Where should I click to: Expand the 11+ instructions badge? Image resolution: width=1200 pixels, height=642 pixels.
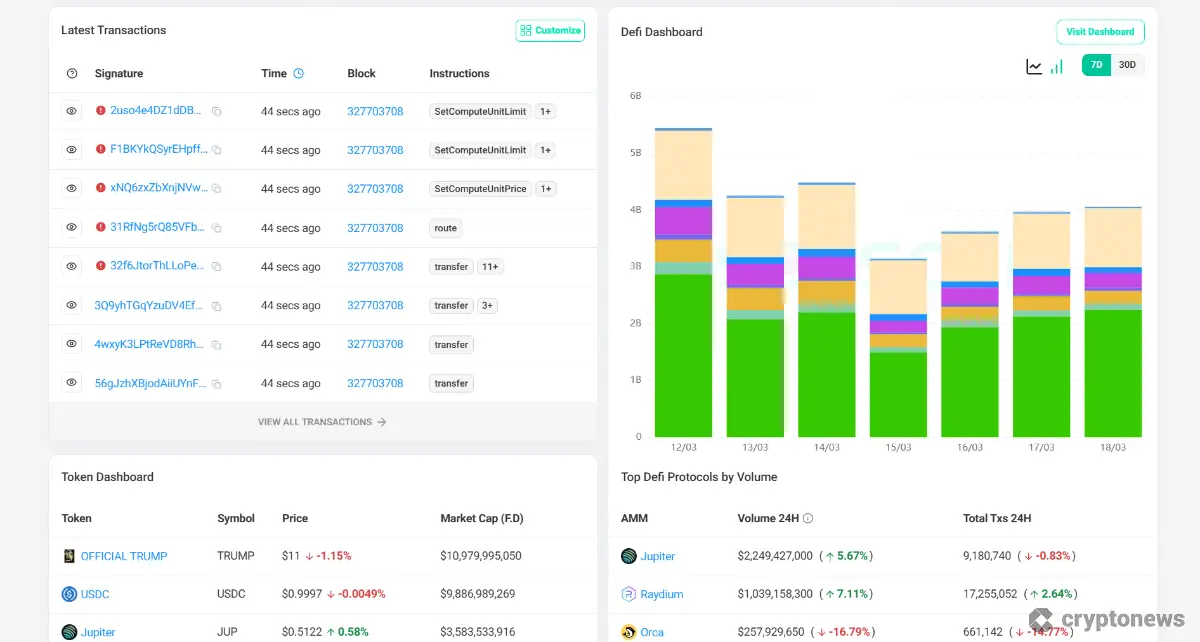490,267
